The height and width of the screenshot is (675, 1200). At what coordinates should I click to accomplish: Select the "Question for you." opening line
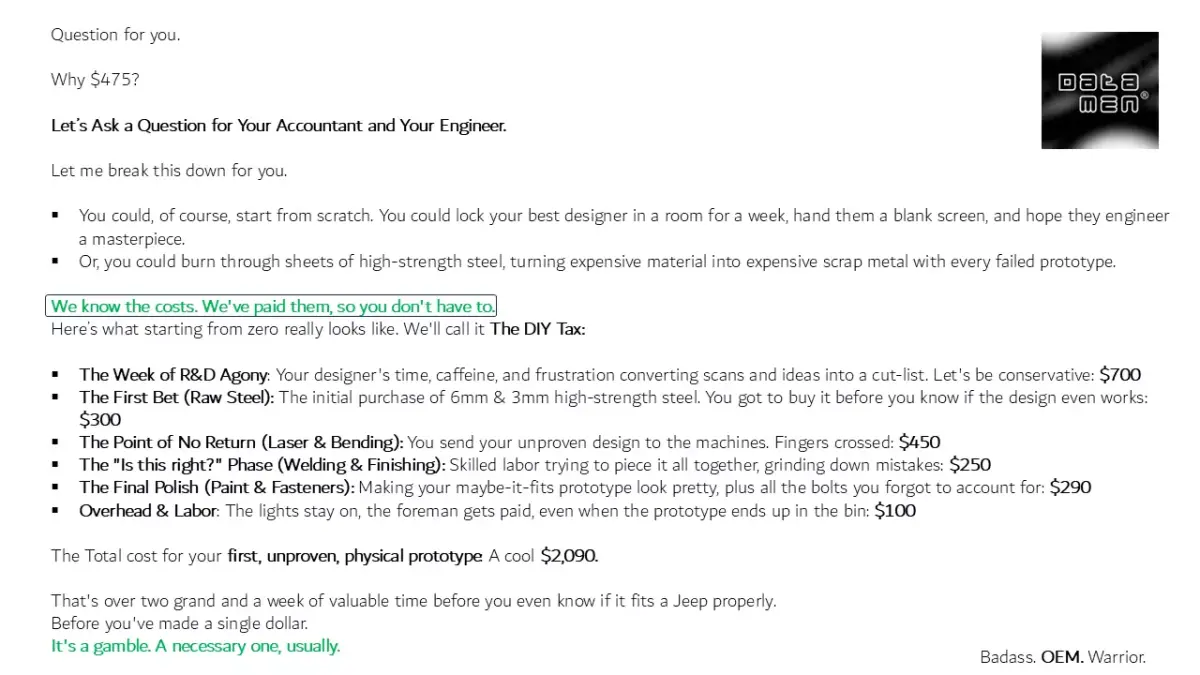pyautogui.click(x=115, y=35)
